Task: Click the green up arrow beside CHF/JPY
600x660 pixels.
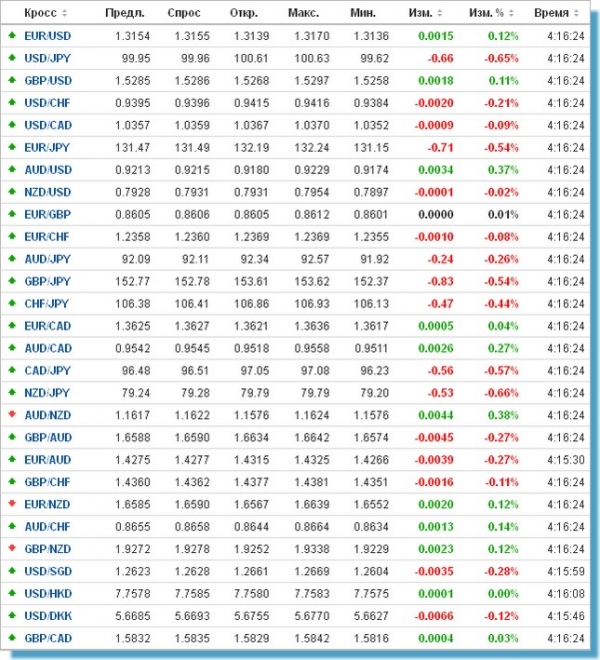Action: (x=12, y=303)
